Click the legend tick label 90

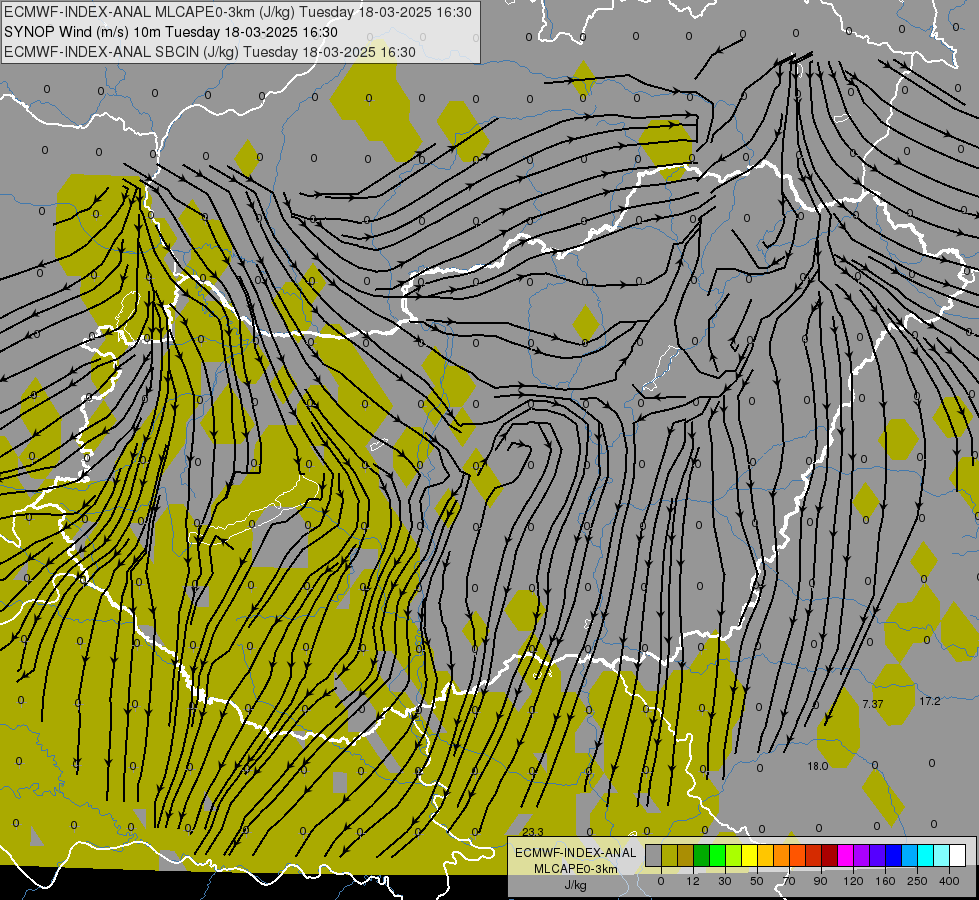pyautogui.click(x=820, y=881)
